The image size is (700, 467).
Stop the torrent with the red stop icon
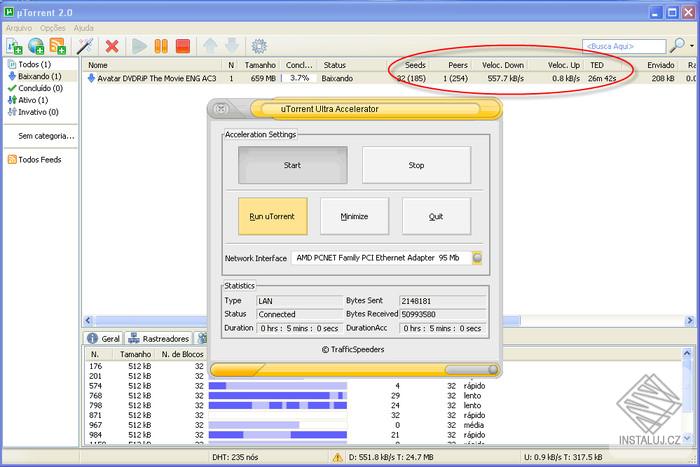[183, 46]
